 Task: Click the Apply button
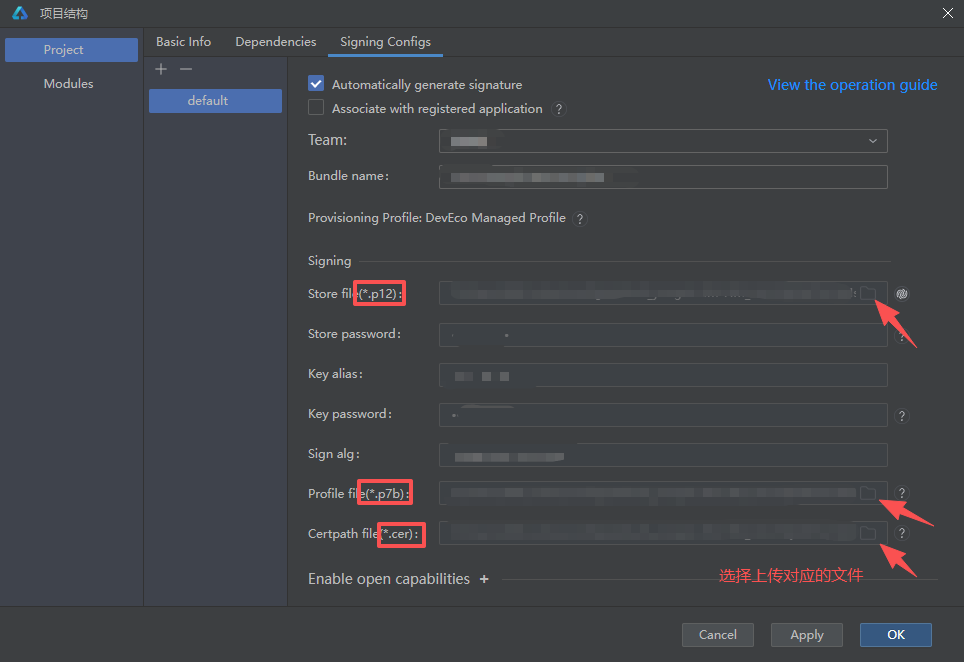click(x=807, y=635)
